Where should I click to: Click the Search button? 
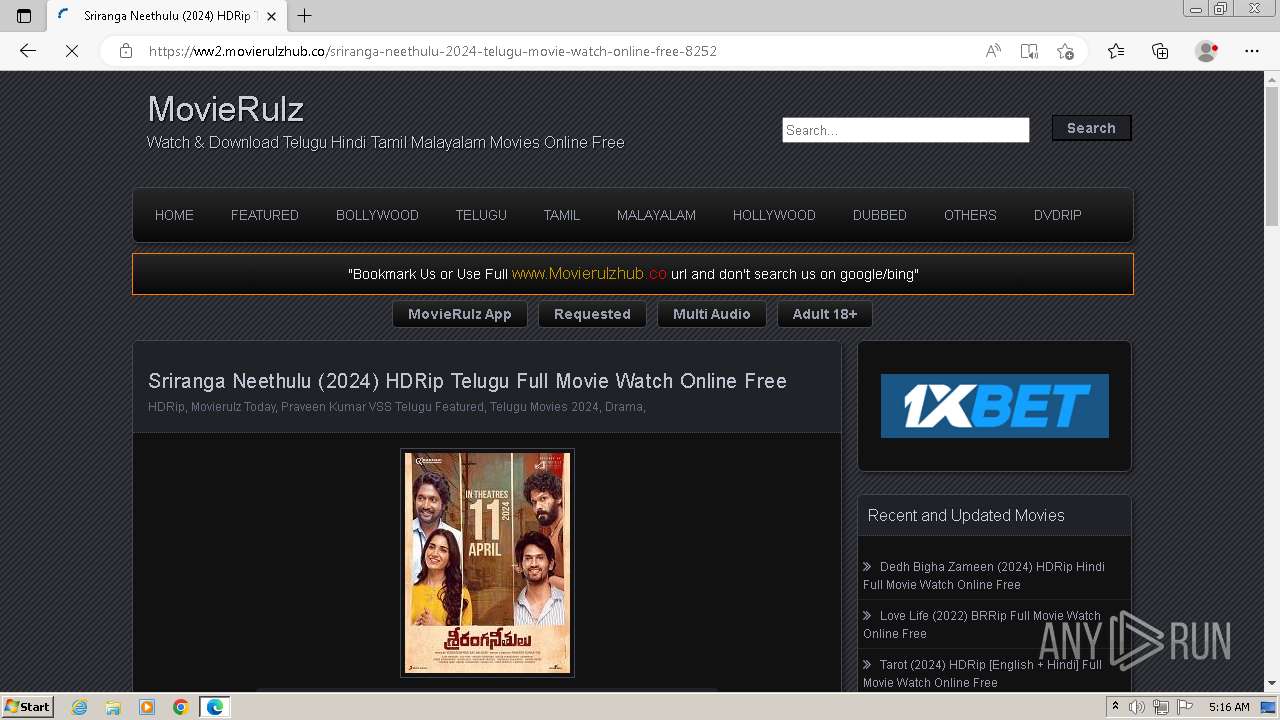click(1091, 128)
